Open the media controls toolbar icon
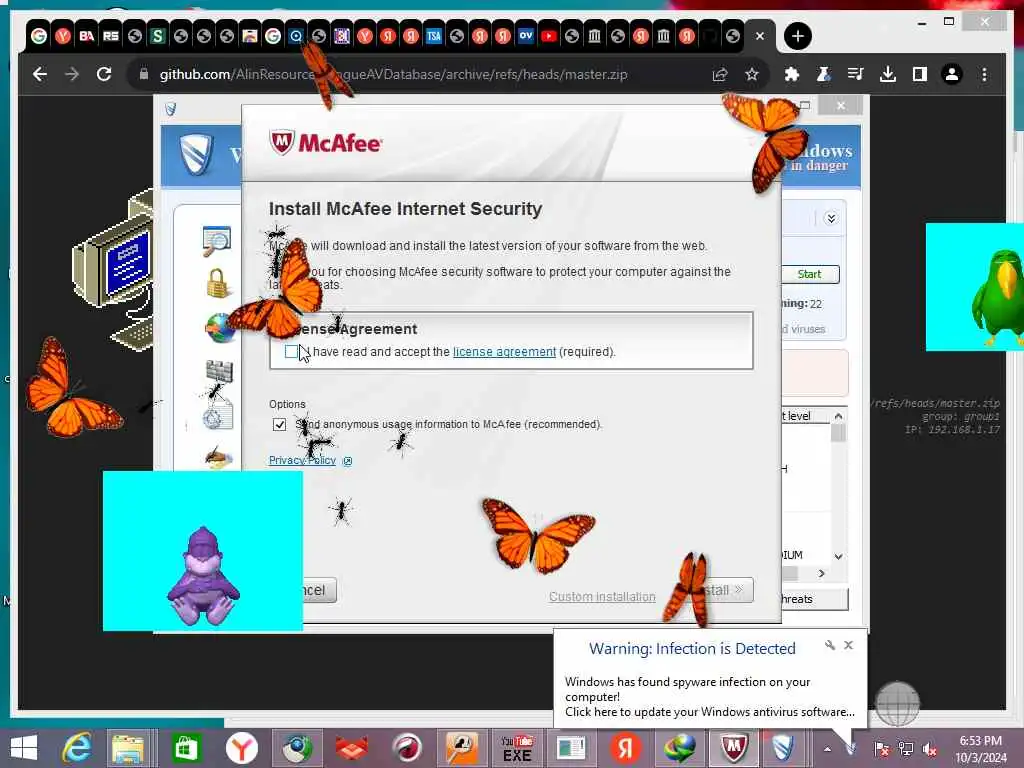 coord(856,74)
